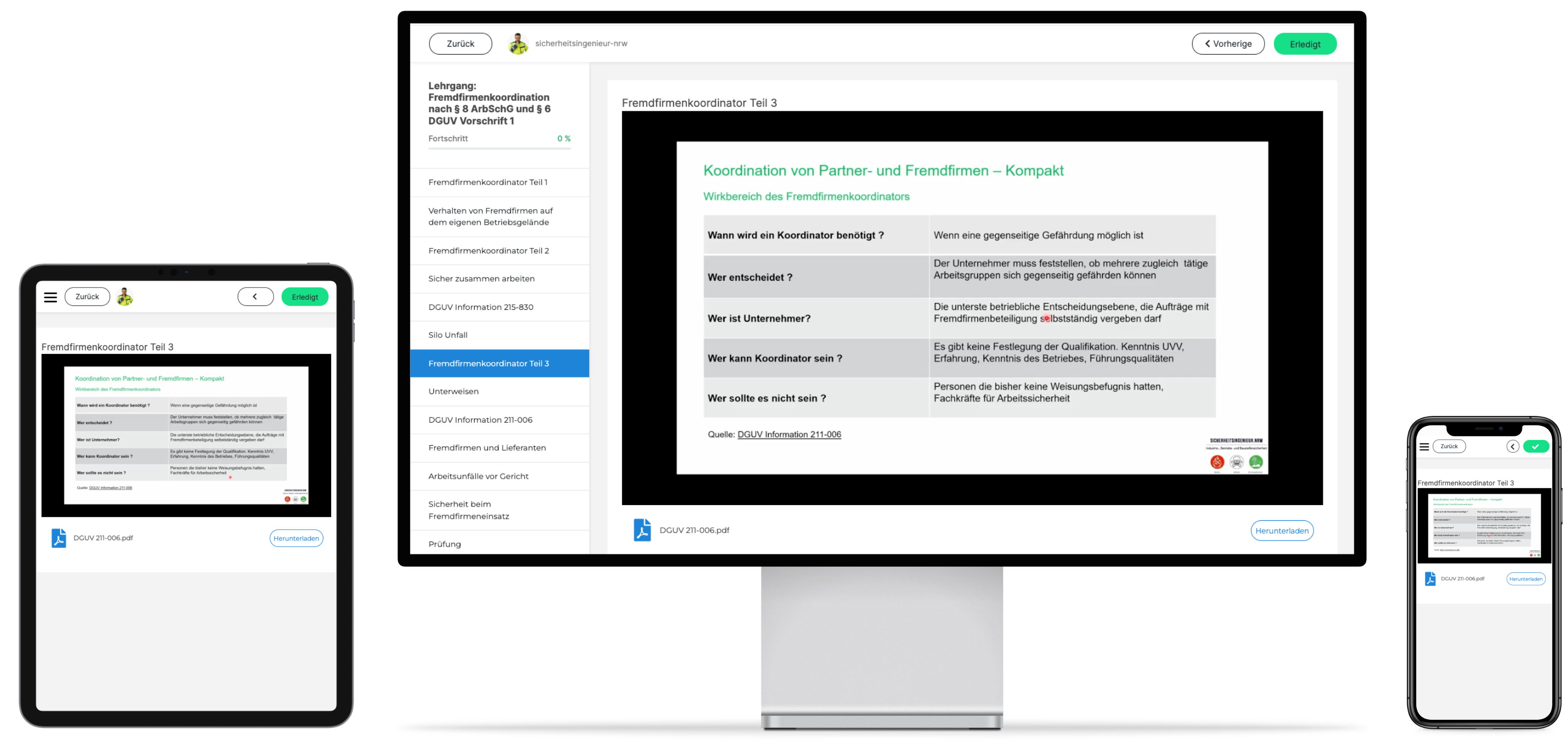Click Zurück button on the phone
The height and width of the screenshot is (747, 1568).
[x=1449, y=447]
